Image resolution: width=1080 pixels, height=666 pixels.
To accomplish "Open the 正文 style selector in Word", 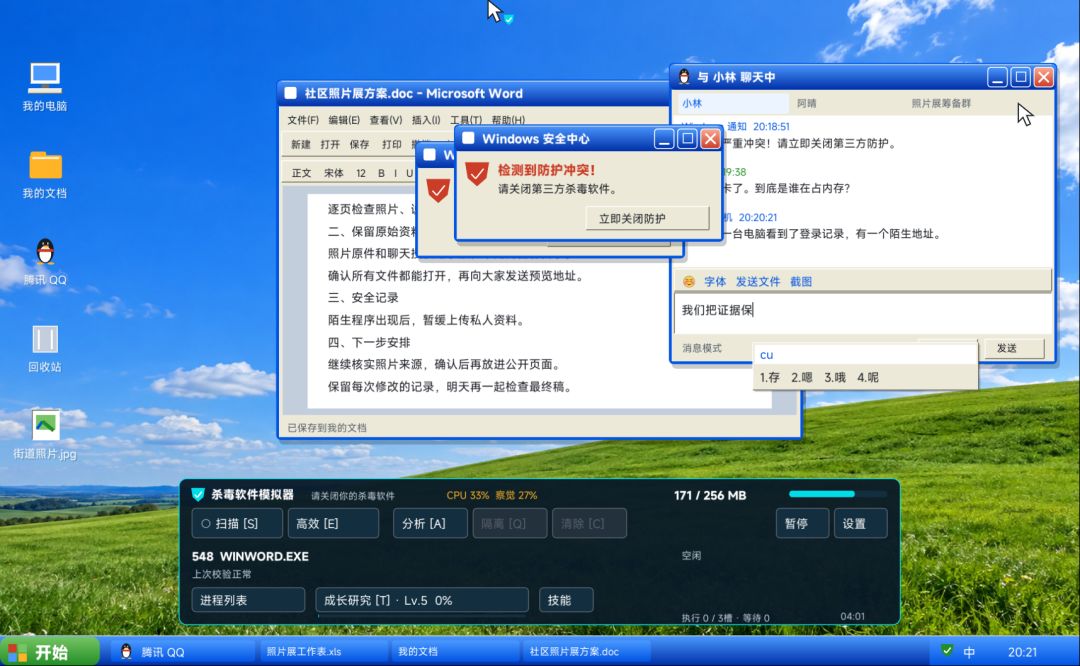I will tap(302, 173).
